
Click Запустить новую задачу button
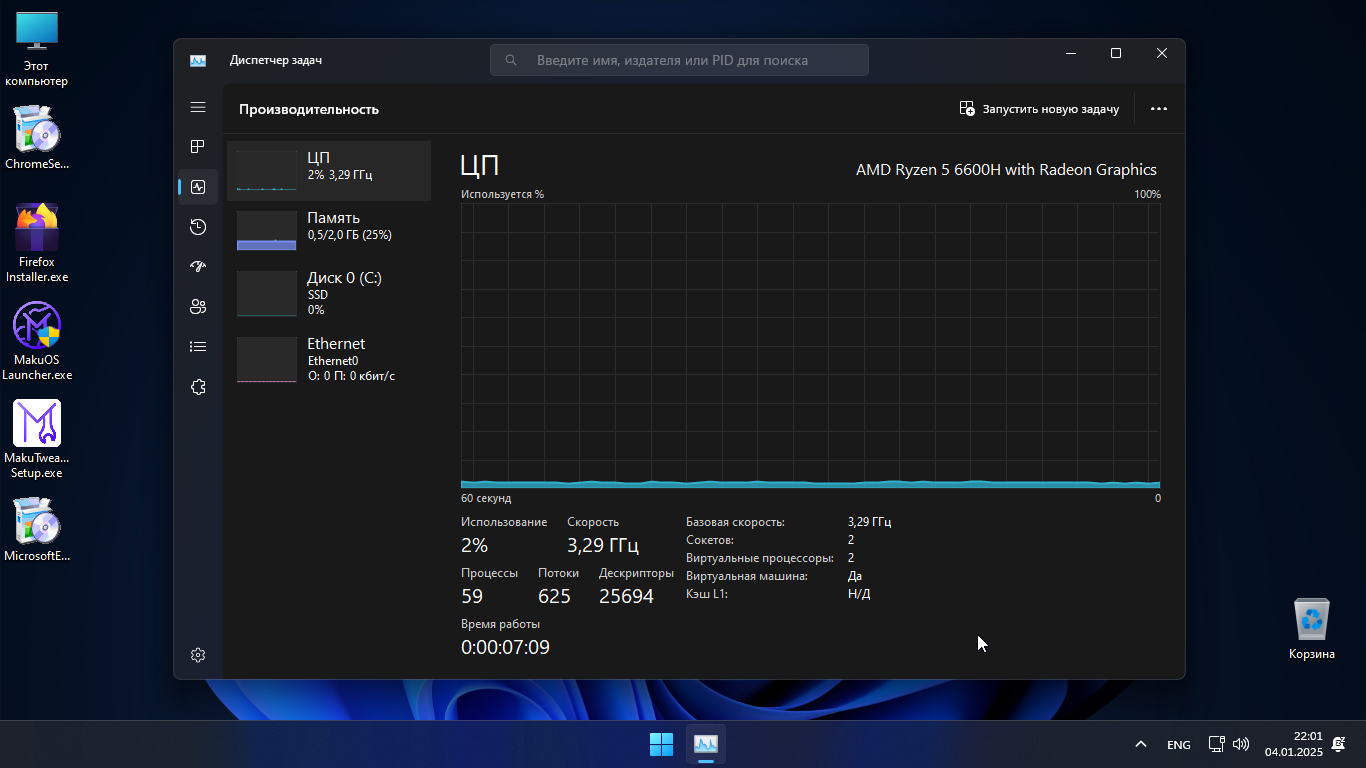coord(1039,109)
